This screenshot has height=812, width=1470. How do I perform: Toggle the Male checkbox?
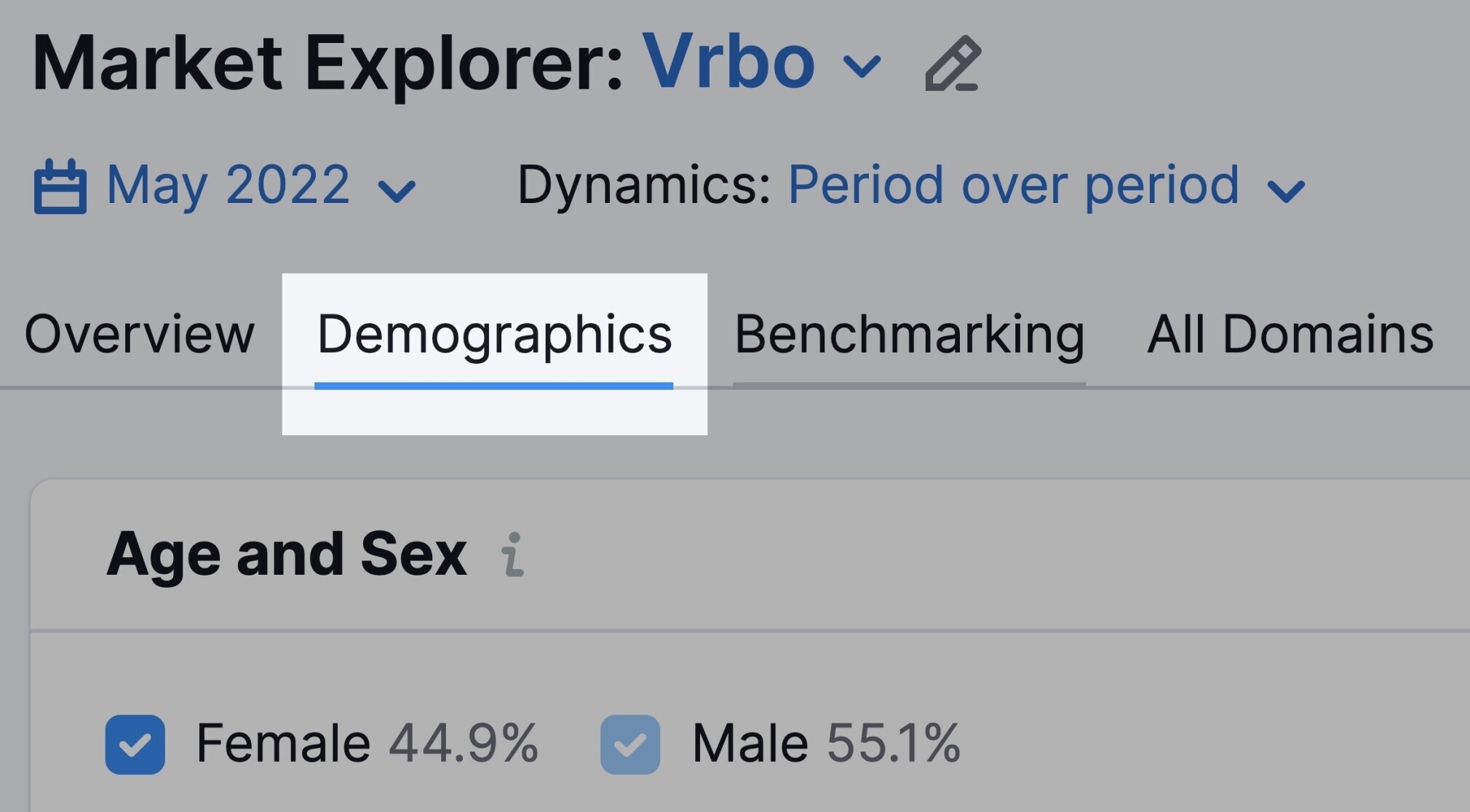[x=630, y=744]
